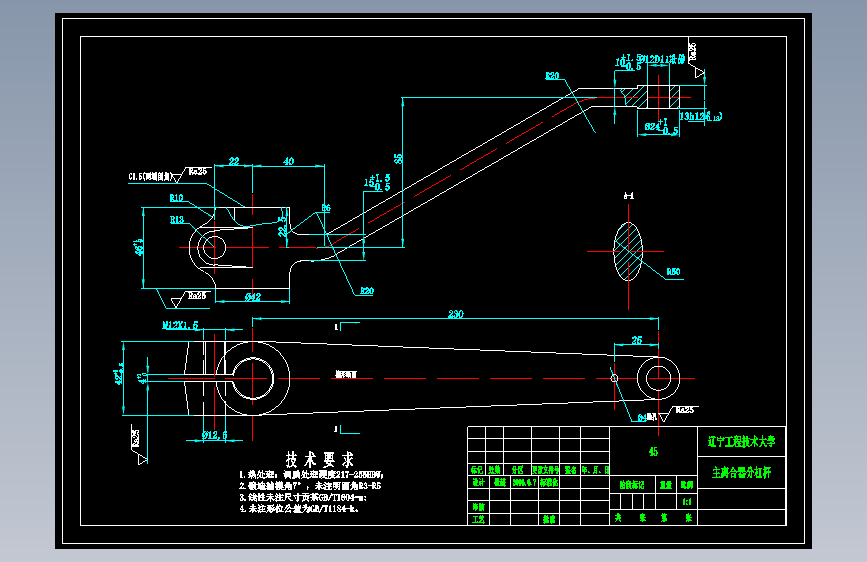The image size is (867, 562).
Task: Select note 3 referencing GB/T1804-m
Action: [x=303, y=497]
